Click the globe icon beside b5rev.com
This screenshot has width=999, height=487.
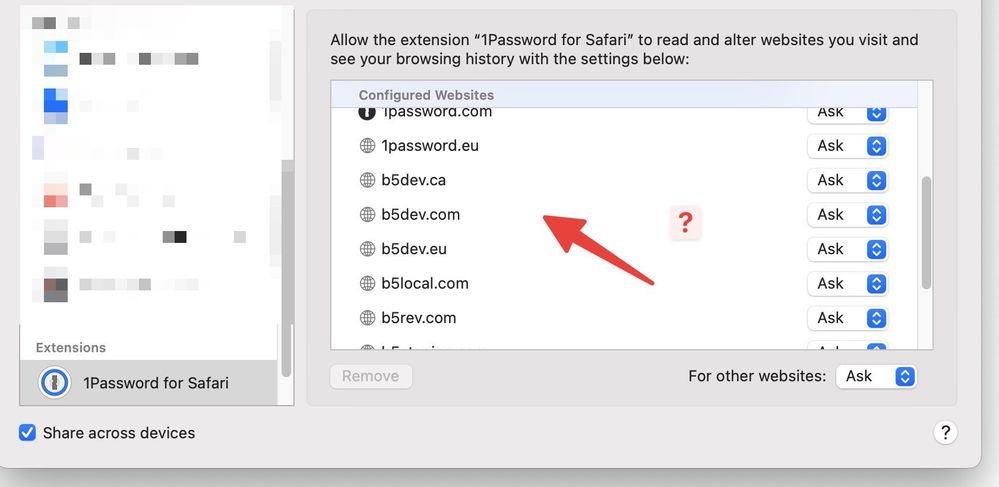coord(367,318)
